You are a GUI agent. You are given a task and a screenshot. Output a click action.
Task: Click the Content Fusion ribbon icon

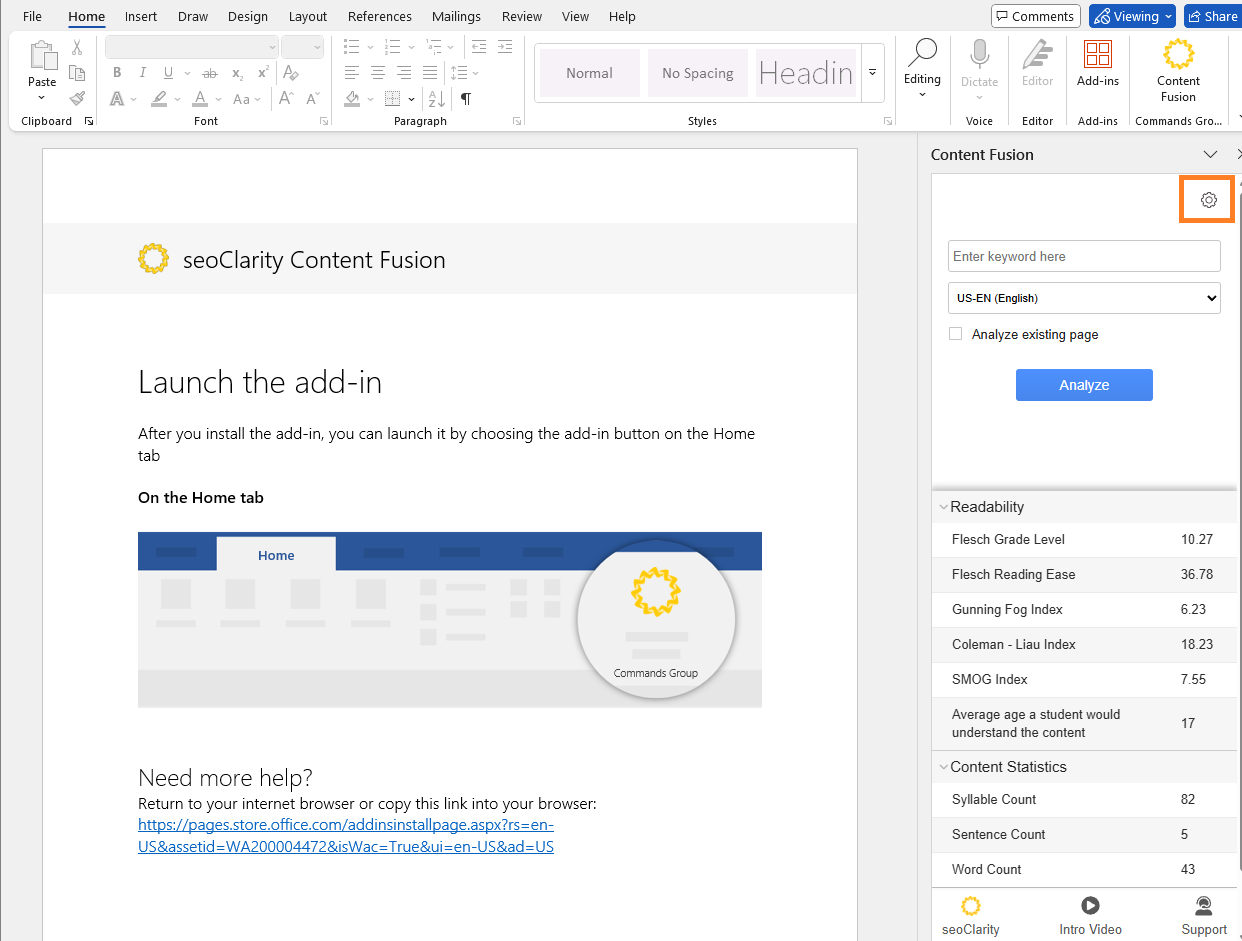(x=1178, y=55)
